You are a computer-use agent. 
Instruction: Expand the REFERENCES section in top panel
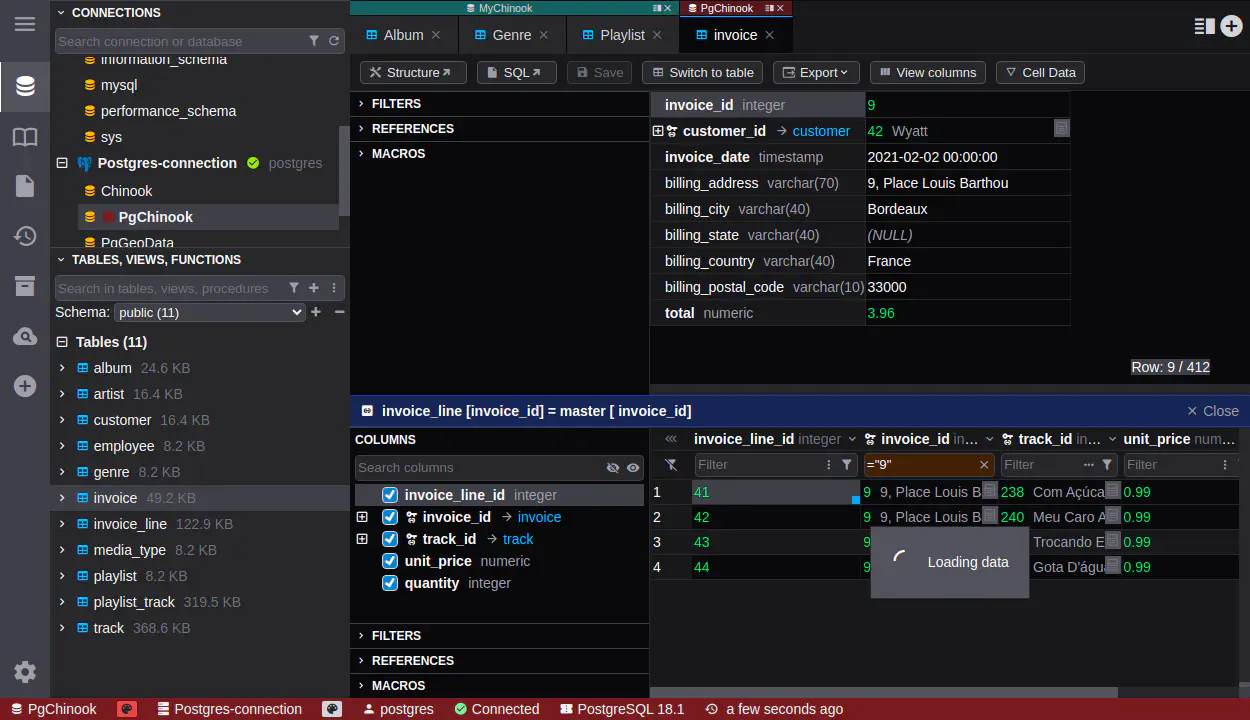coord(412,129)
